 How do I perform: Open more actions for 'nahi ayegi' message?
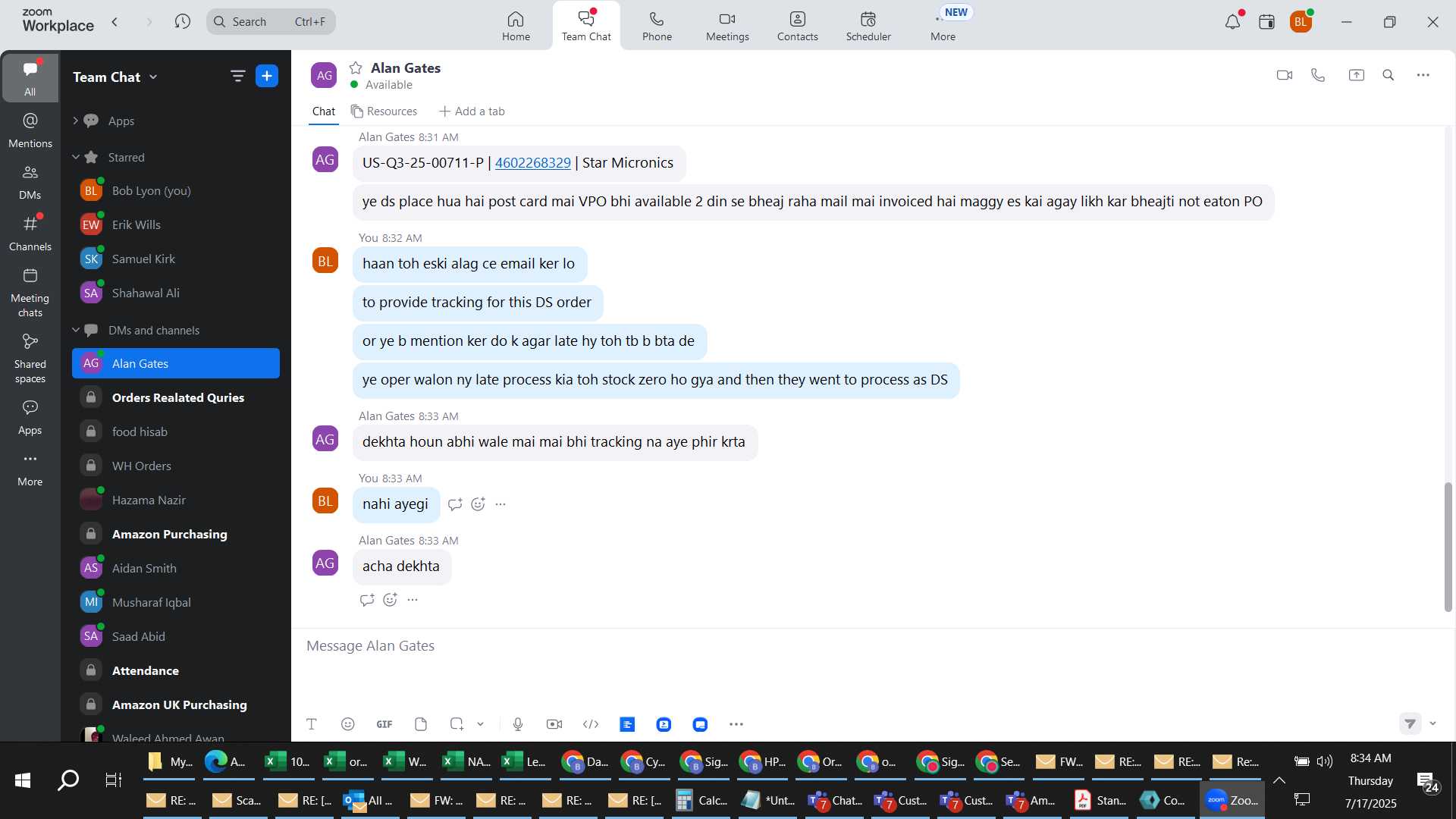(x=500, y=504)
